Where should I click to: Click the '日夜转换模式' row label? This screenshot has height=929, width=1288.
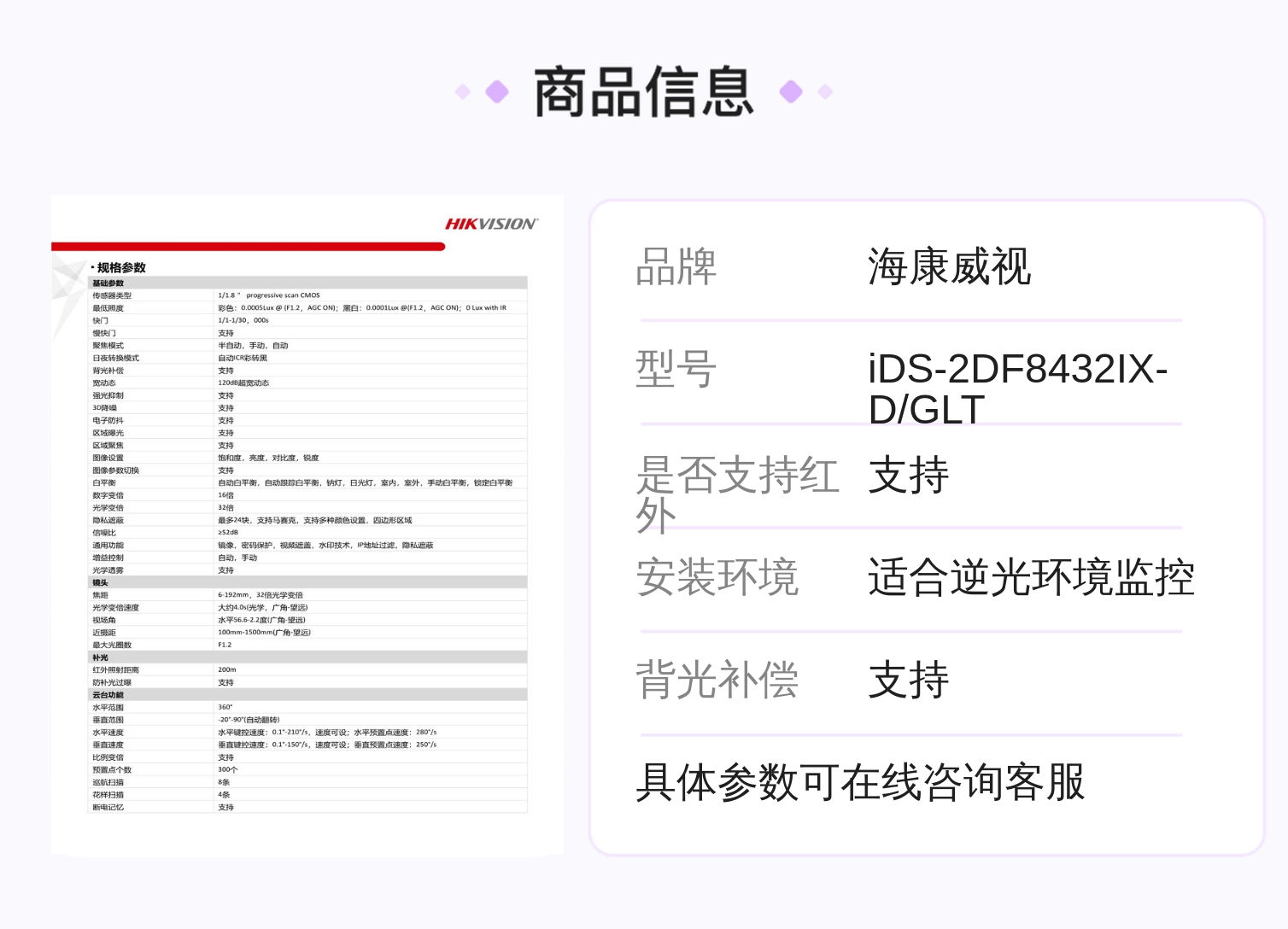(116, 358)
